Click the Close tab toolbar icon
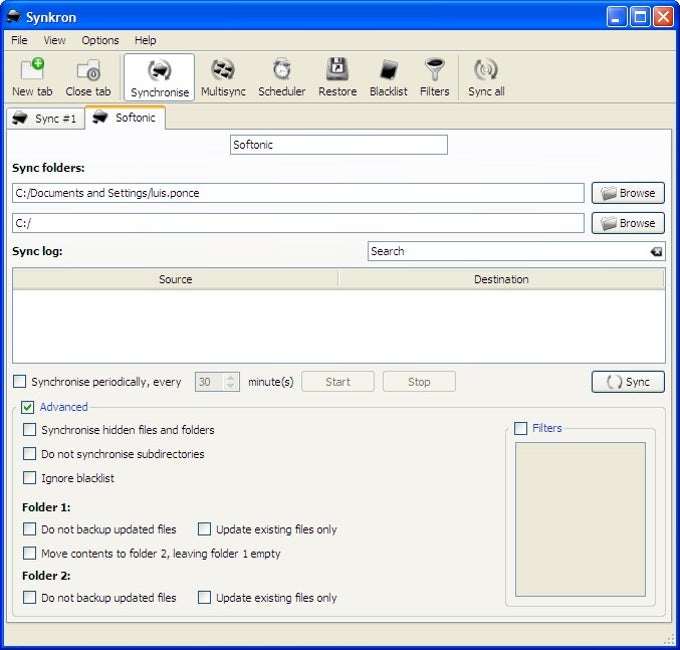Screen dimensions: 680x650 click(88, 78)
